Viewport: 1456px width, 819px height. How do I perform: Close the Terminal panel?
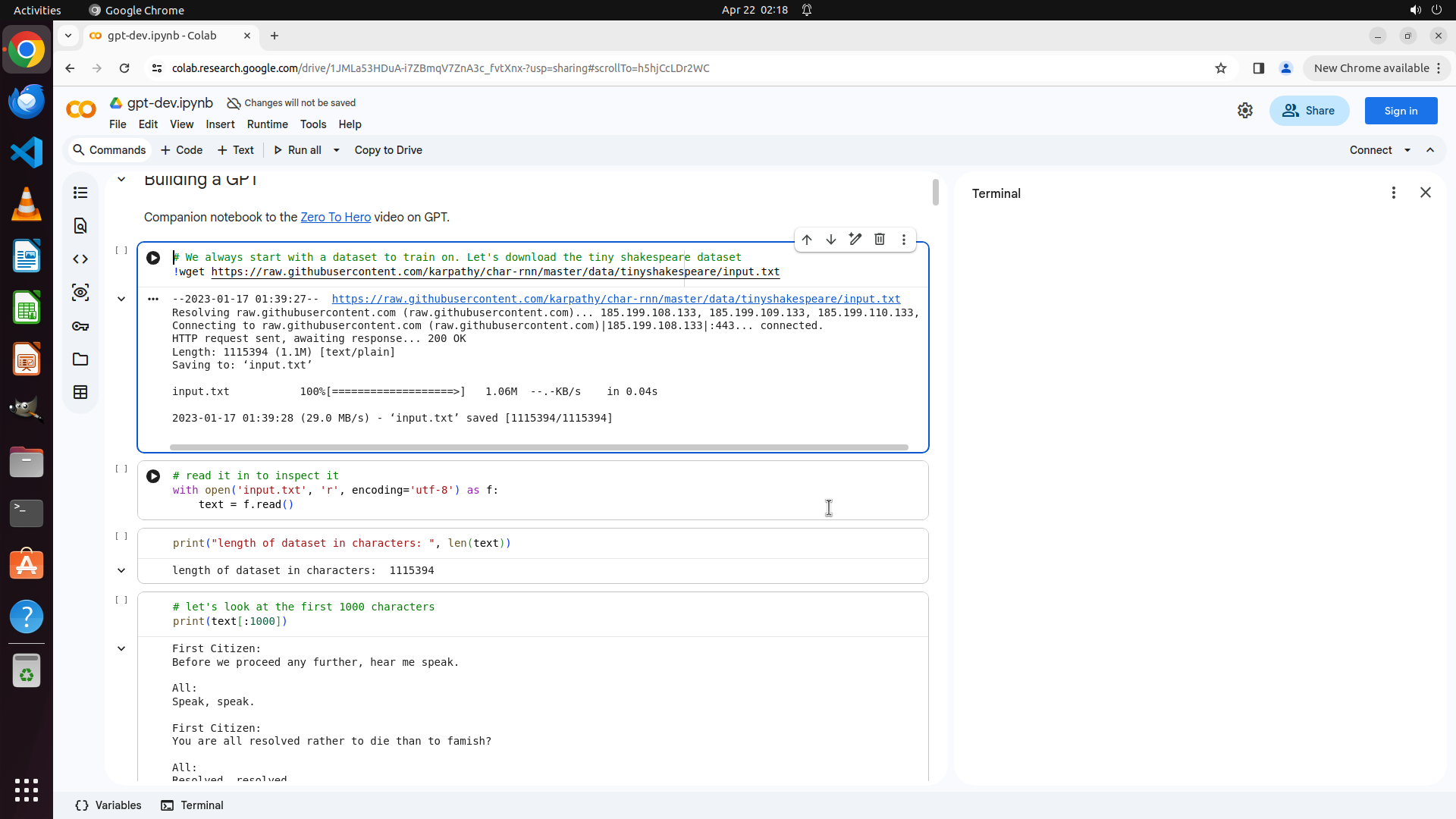pos(1426,193)
